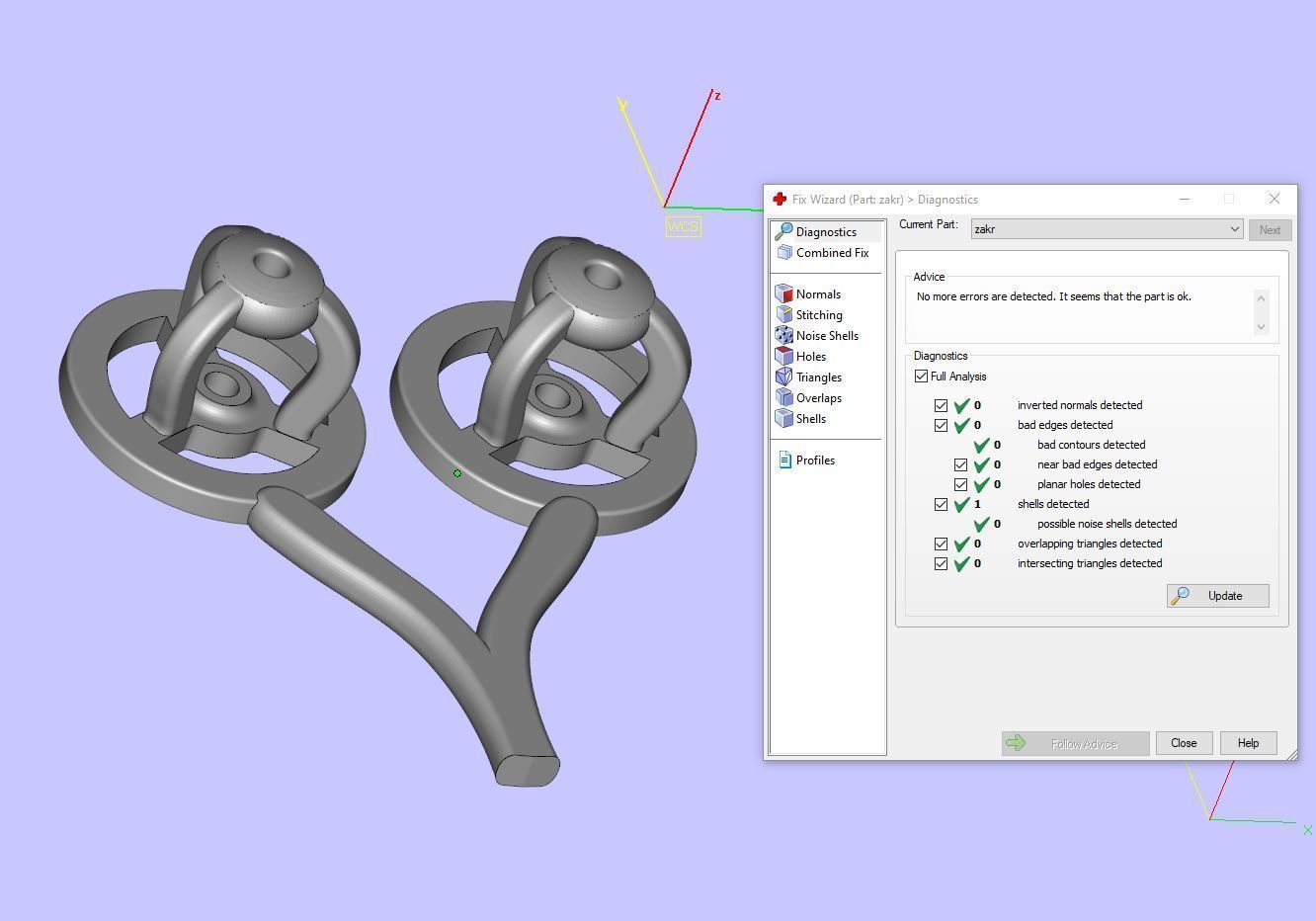Click the green checkmark beside intersecting triangles
This screenshot has height=921, width=1316.
pos(961,563)
